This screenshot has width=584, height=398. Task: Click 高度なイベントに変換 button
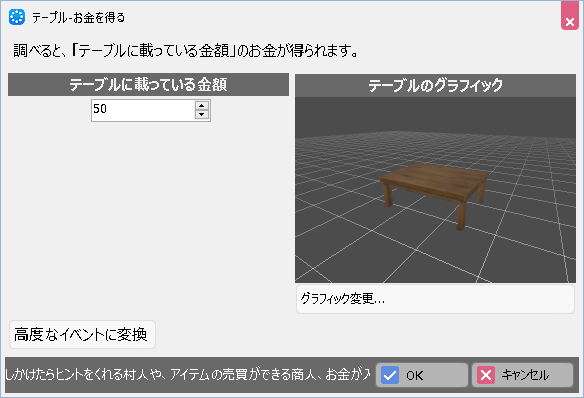82,334
